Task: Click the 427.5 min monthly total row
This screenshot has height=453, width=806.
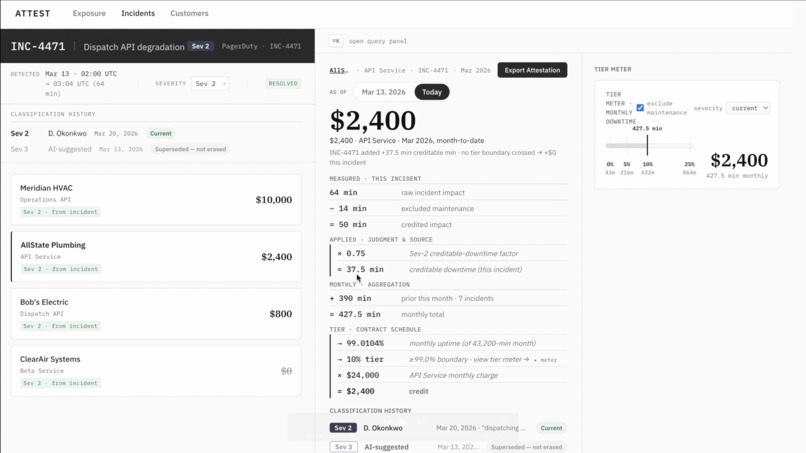Action: (x=448, y=314)
